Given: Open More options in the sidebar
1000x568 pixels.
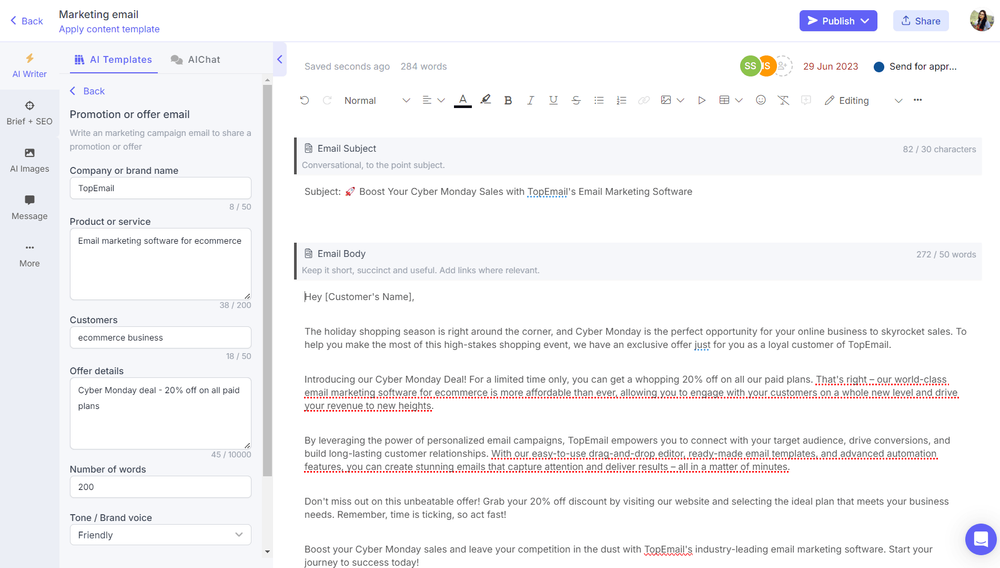Looking at the screenshot, I should [x=29, y=255].
